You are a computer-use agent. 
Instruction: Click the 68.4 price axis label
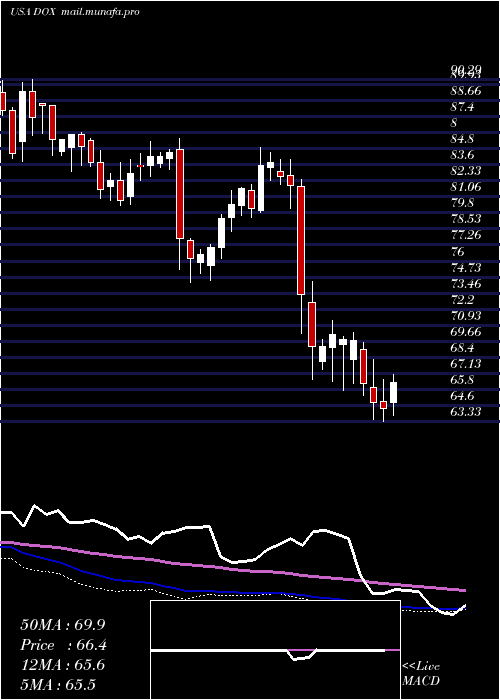point(463,348)
